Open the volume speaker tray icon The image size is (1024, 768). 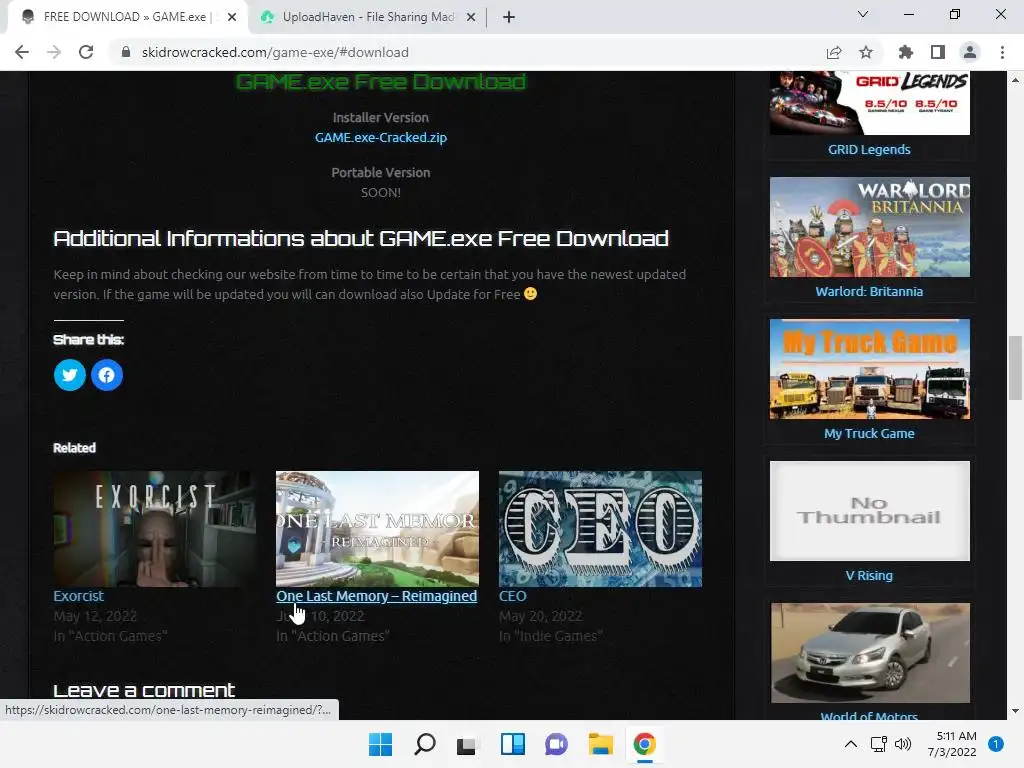click(903, 744)
